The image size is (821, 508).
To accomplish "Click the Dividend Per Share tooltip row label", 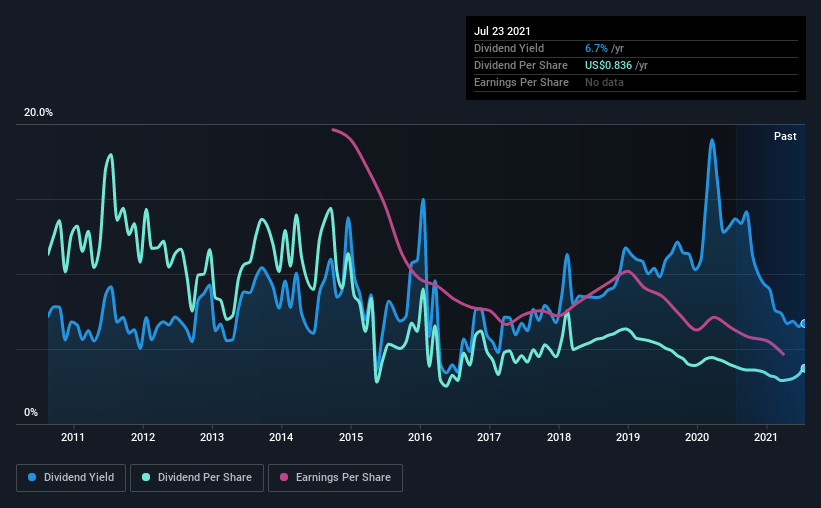I will tap(520, 65).
